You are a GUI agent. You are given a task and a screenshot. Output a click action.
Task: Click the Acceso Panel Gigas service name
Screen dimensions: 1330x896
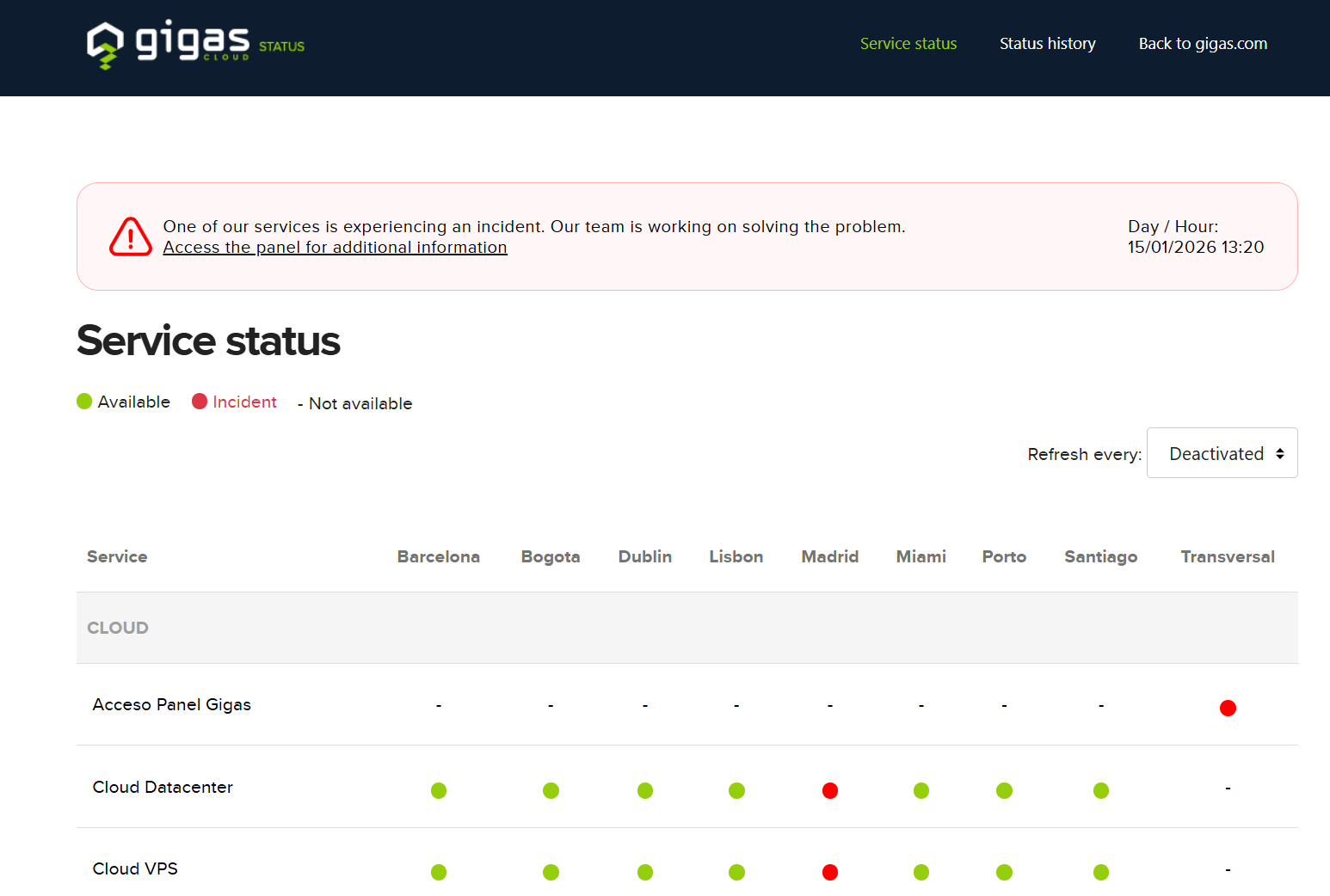(x=172, y=704)
